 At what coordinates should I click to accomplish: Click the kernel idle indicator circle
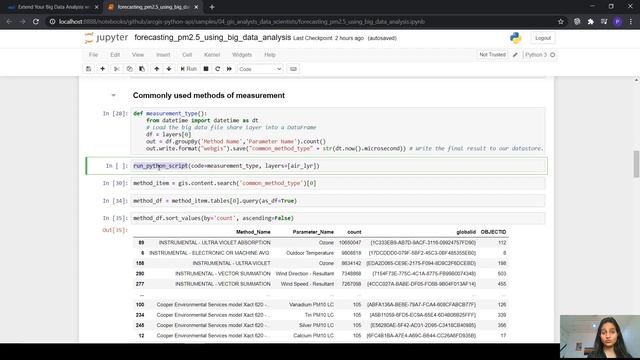(x=553, y=55)
